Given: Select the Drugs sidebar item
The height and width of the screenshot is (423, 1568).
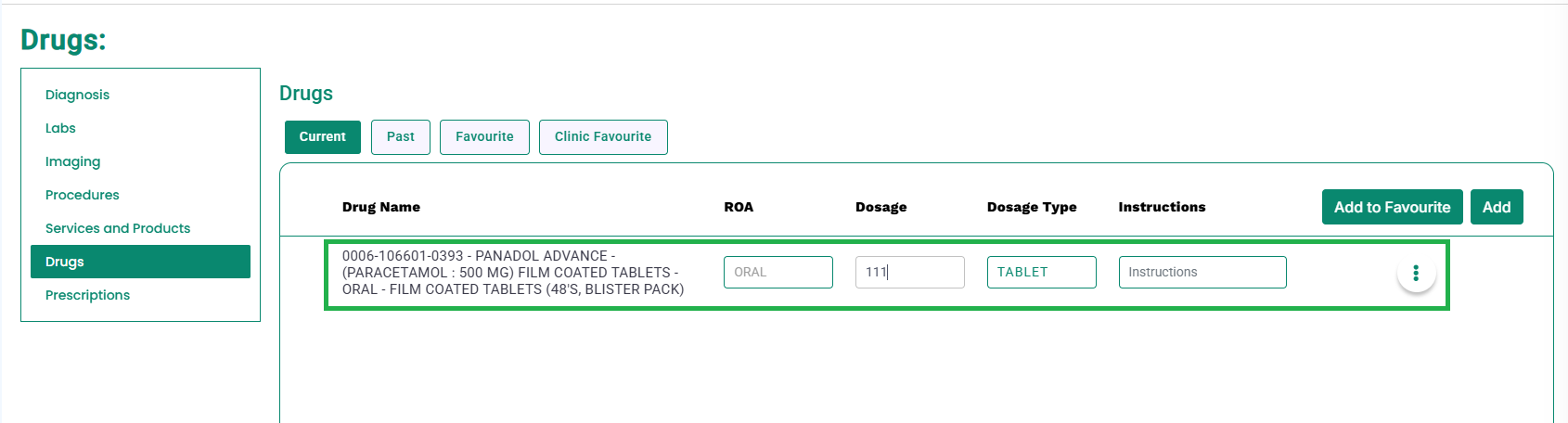Looking at the screenshot, I should [x=140, y=262].
